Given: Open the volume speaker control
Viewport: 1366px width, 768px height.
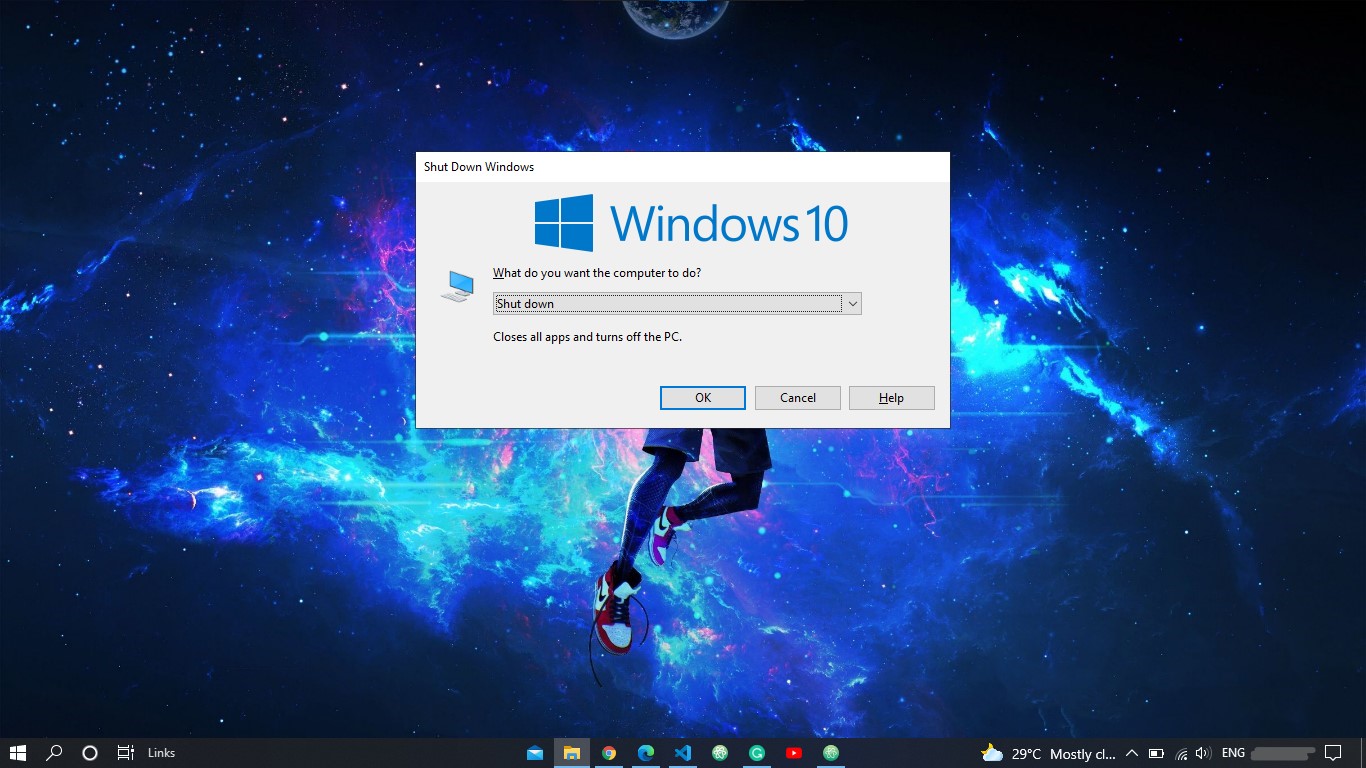Looking at the screenshot, I should pyautogui.click(x=1203, y=753).
